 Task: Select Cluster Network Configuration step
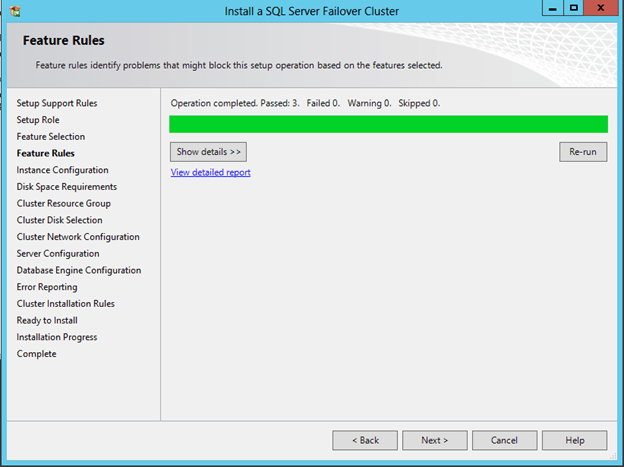[78, 237]
